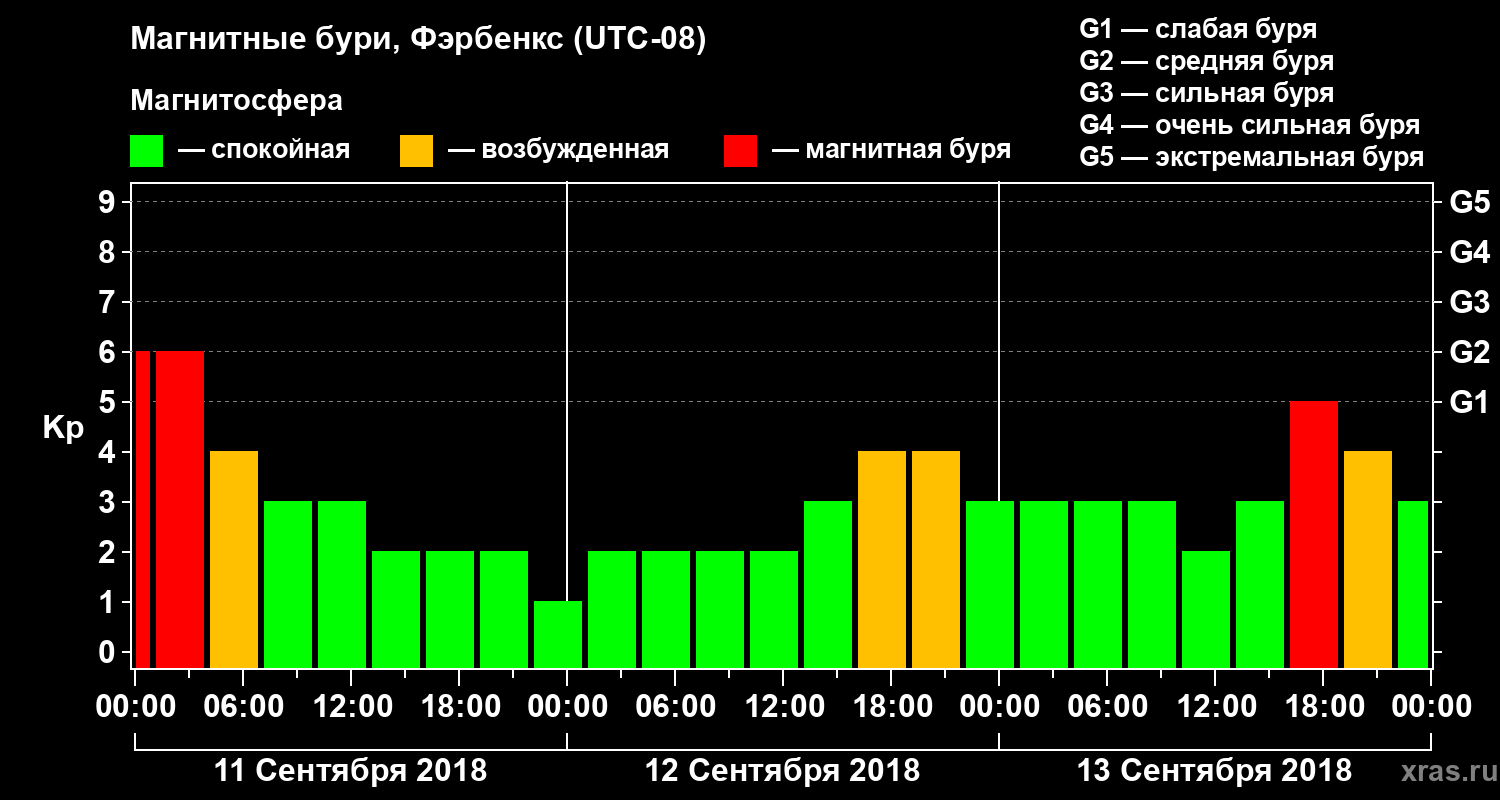1500x800 pixels.
Task: Click the second yellow Kp 4 bar on 12 September
Action: coord(936,559)
